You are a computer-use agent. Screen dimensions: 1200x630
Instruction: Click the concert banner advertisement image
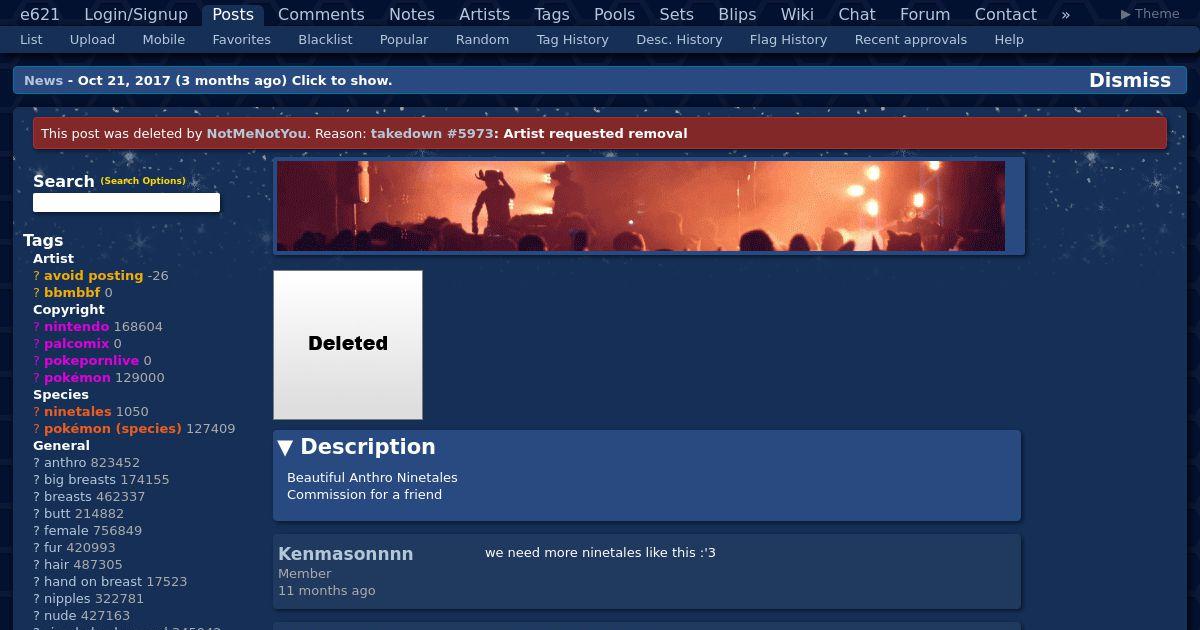pos(641,206)
